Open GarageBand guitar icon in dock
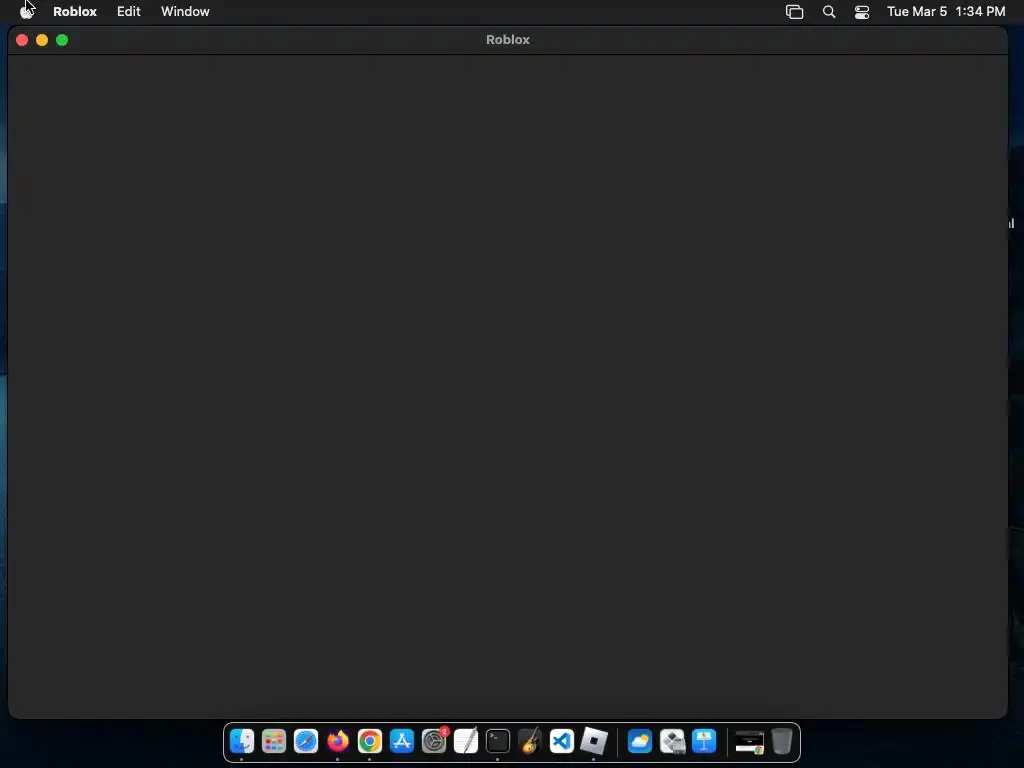The width and height of the screenshot is (1024, 768). click(x=530, y=741)
